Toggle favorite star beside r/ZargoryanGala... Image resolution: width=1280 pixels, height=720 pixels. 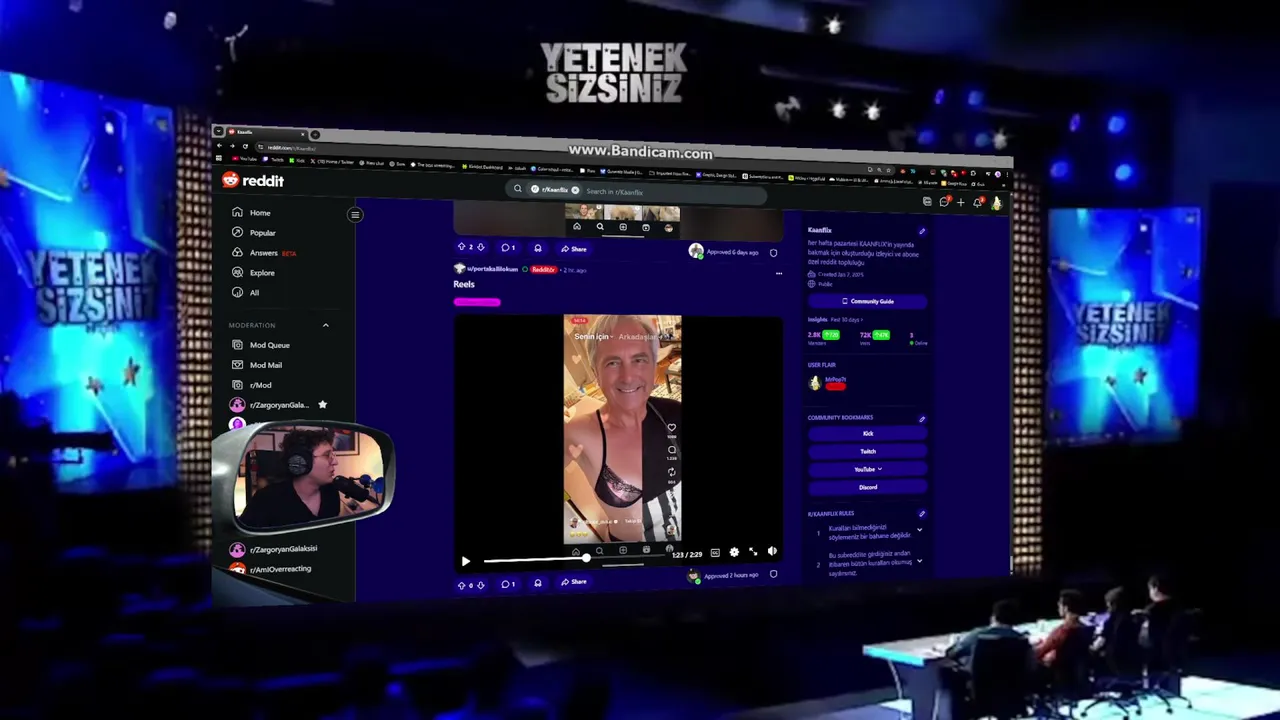322,404
